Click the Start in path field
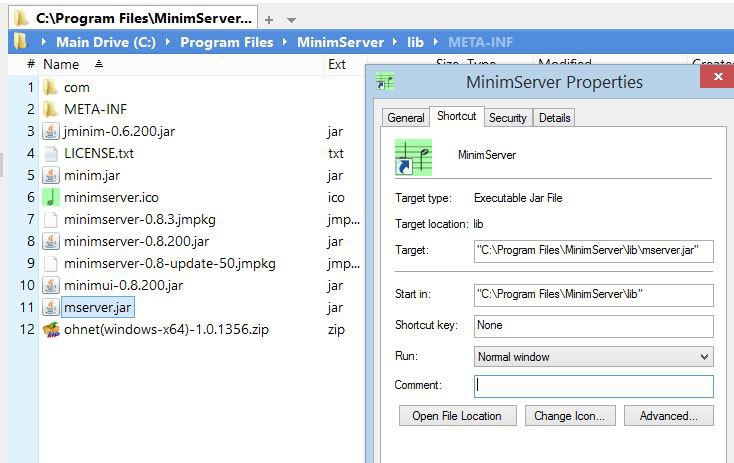734x463 pixels. tap(594, 295)
